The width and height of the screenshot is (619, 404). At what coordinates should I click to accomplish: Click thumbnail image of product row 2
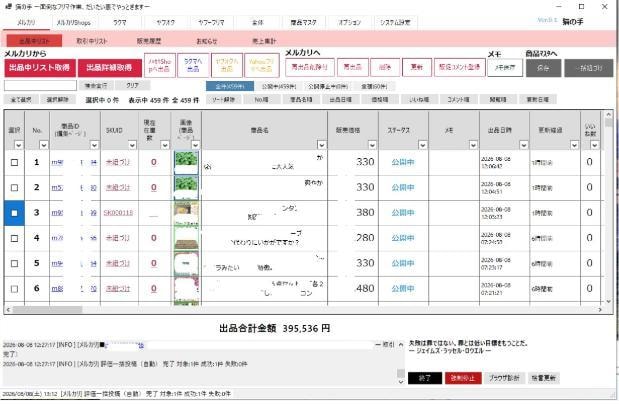pyautogui.click(x=186, y=188)
